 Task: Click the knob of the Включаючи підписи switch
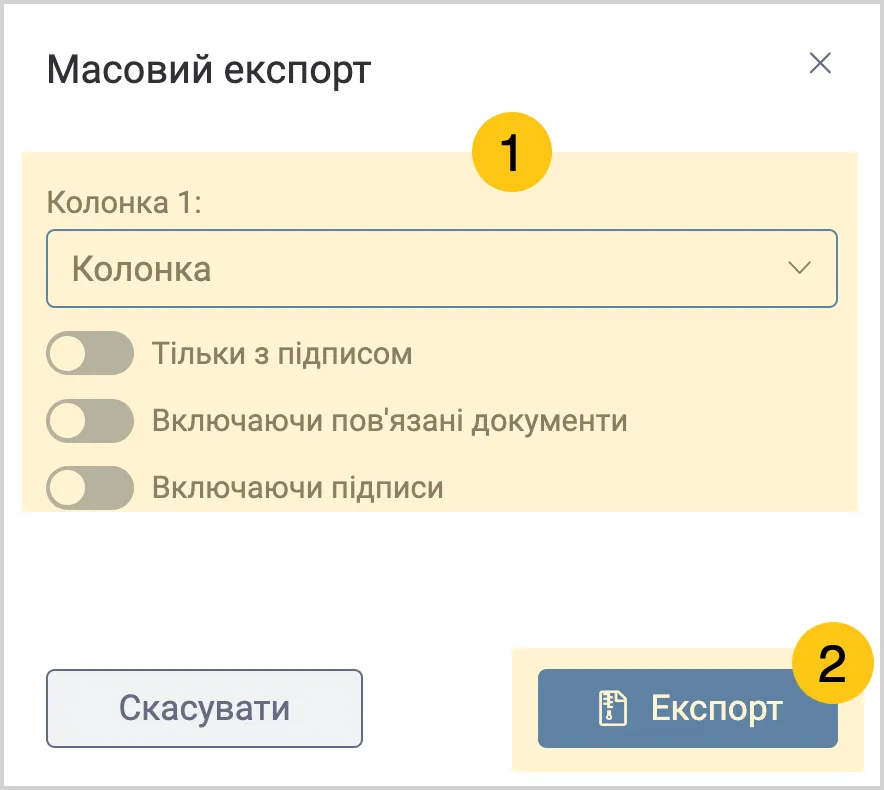pyautogui.click(x=68, y=488)
